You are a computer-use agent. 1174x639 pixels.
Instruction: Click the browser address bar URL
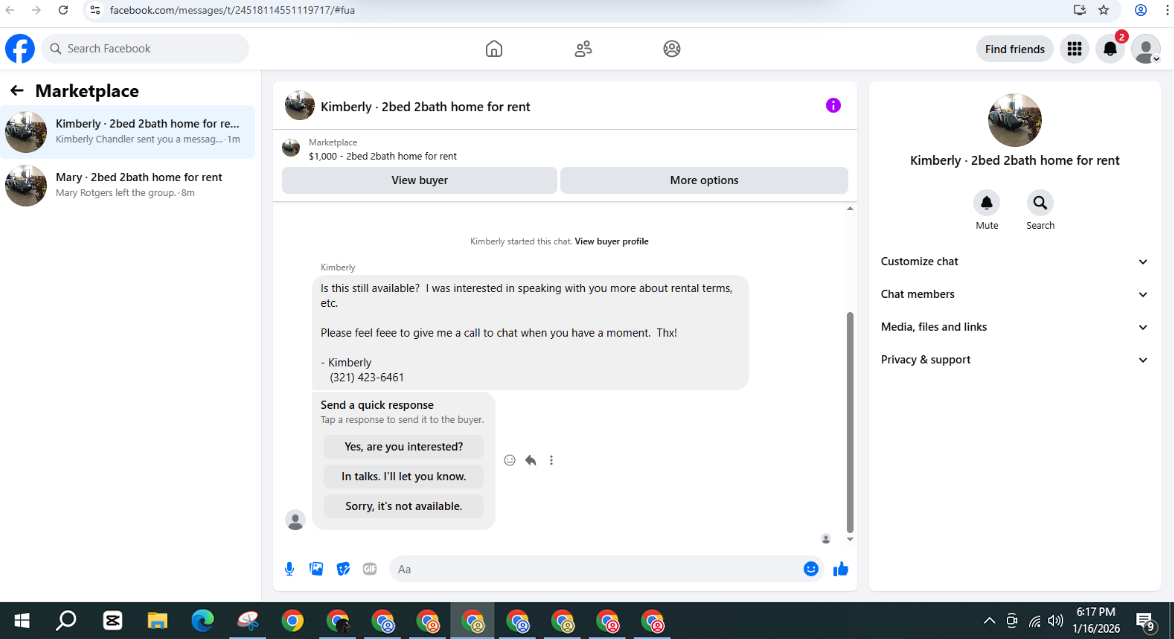click(x=232, y=10)
